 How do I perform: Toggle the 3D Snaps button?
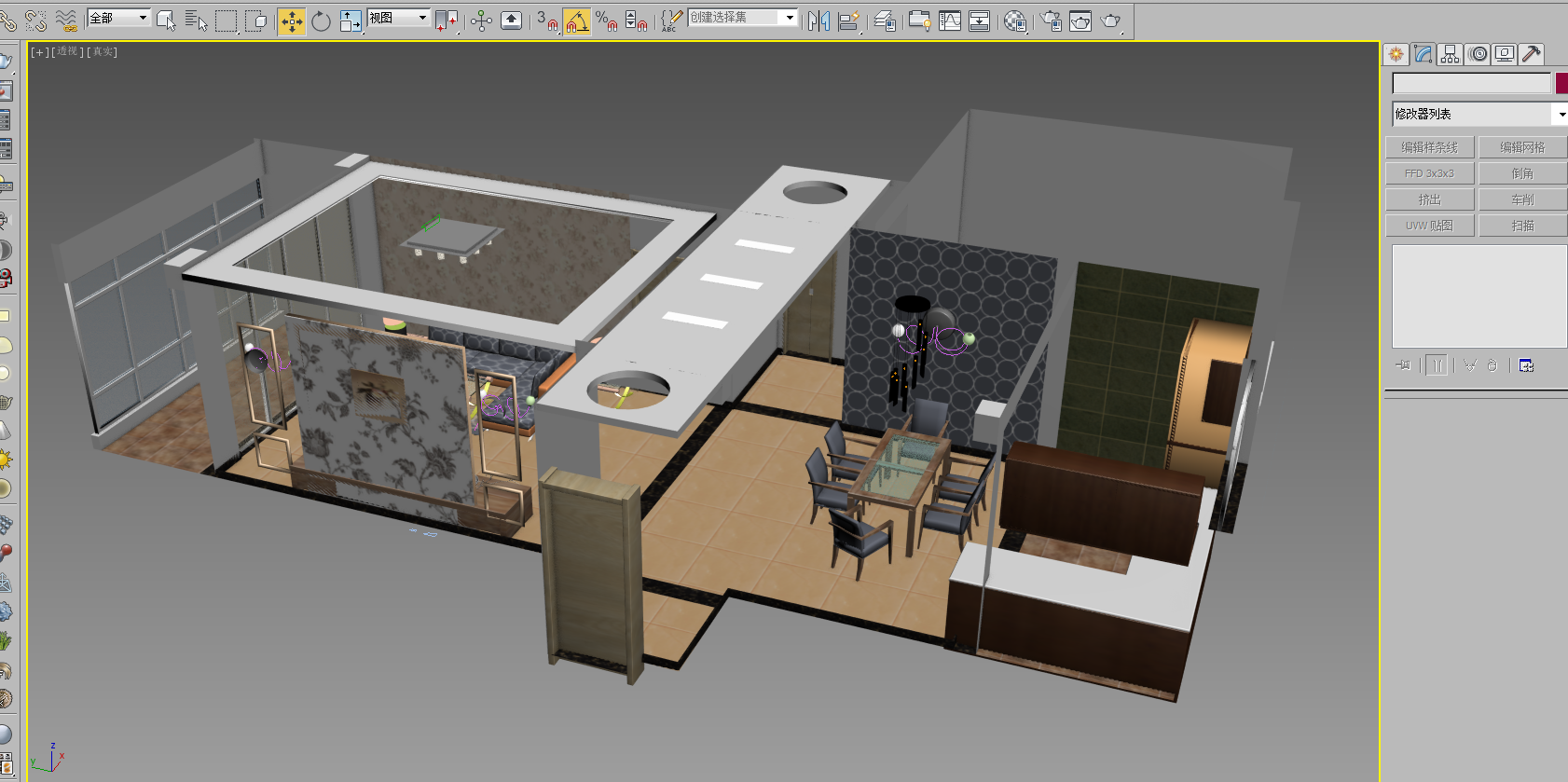(x=547, y=21)
